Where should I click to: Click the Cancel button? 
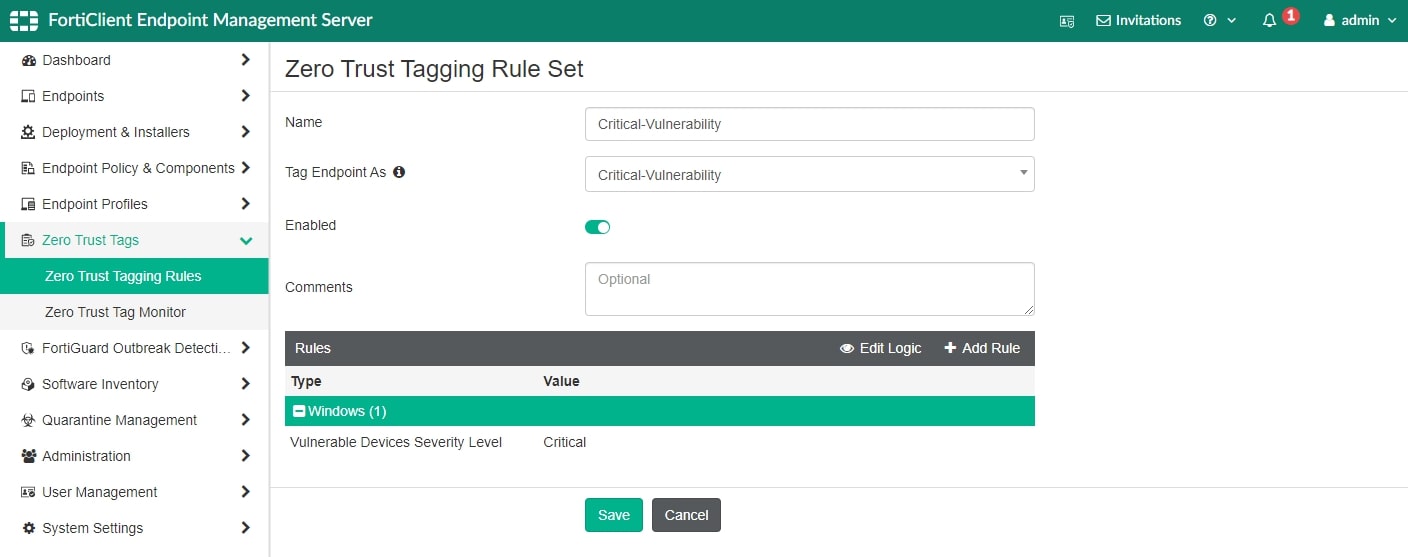click(686, 515)
